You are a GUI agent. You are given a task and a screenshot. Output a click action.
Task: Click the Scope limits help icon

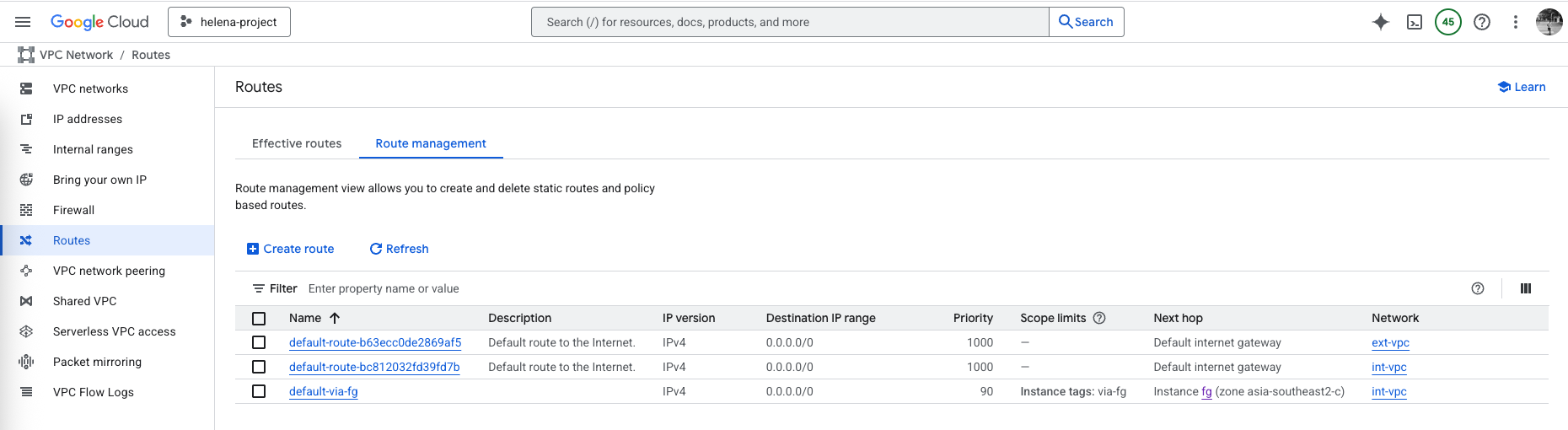pyautogui.click(x=1099, y=318)
